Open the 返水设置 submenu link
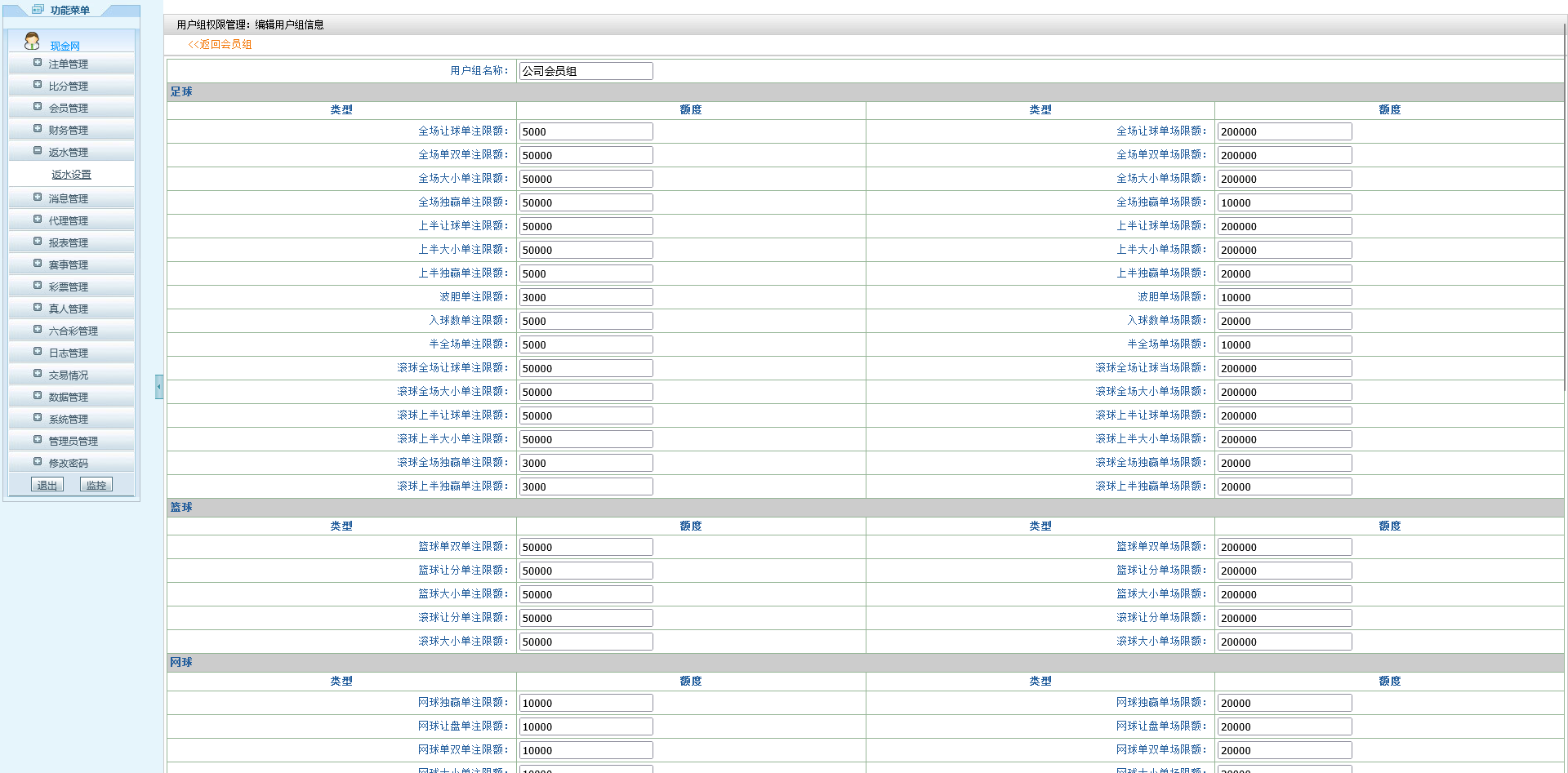 pyautogui.click(x=71, y=175)
